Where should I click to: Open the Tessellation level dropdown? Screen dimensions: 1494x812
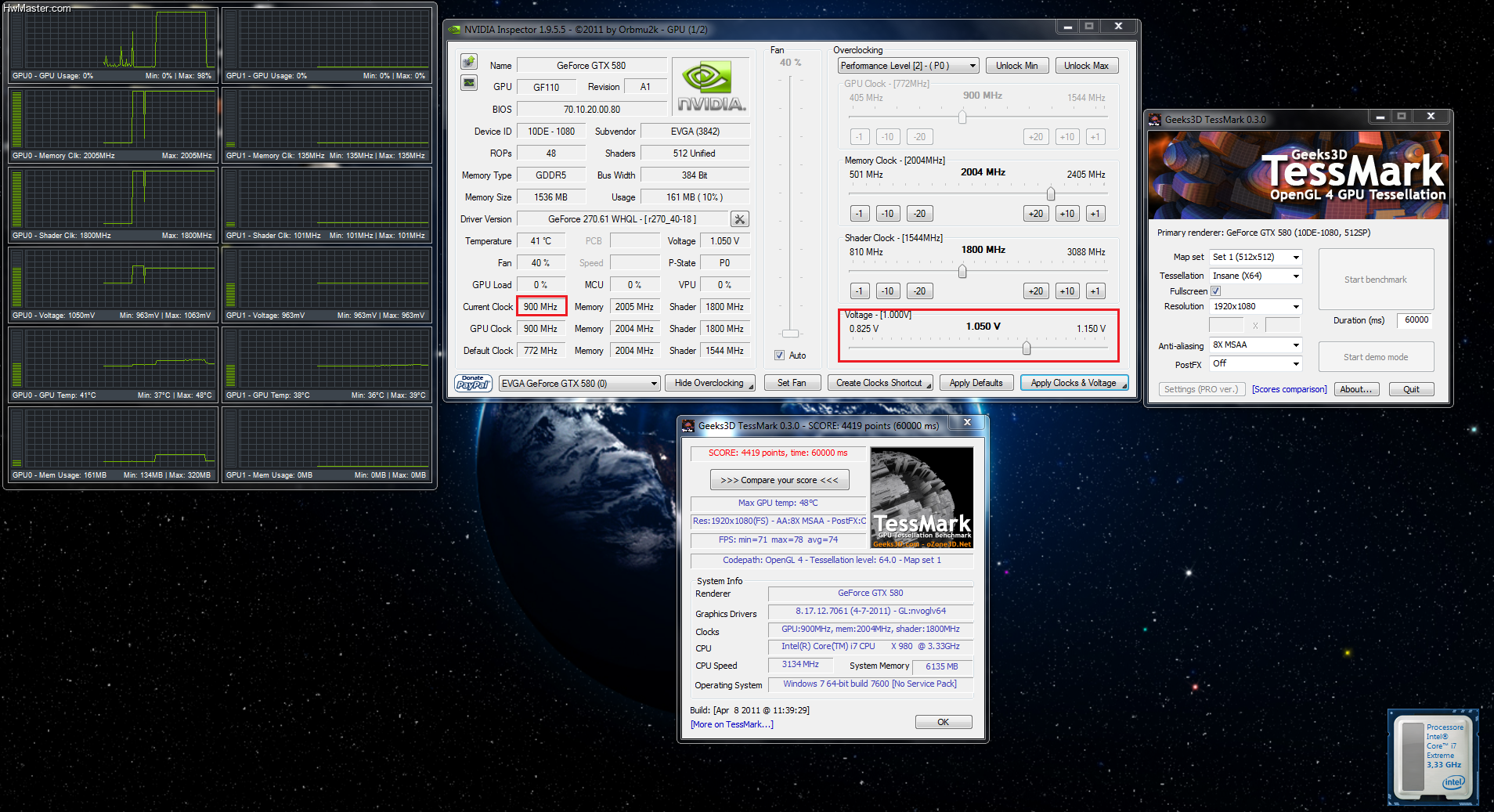click(1256, 276)
